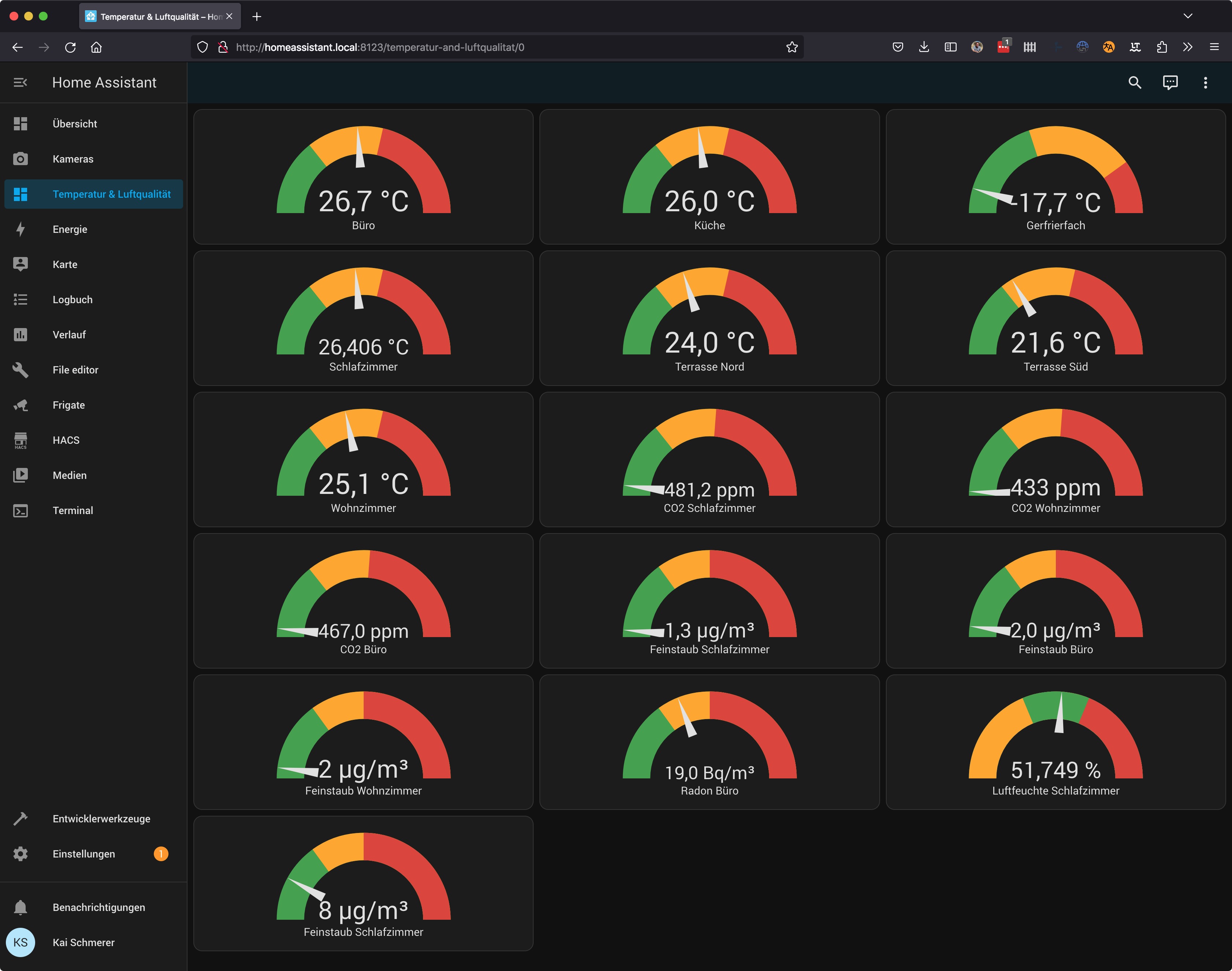
Task: Open Kameras in the sidebar
Action: click(73, 159)
